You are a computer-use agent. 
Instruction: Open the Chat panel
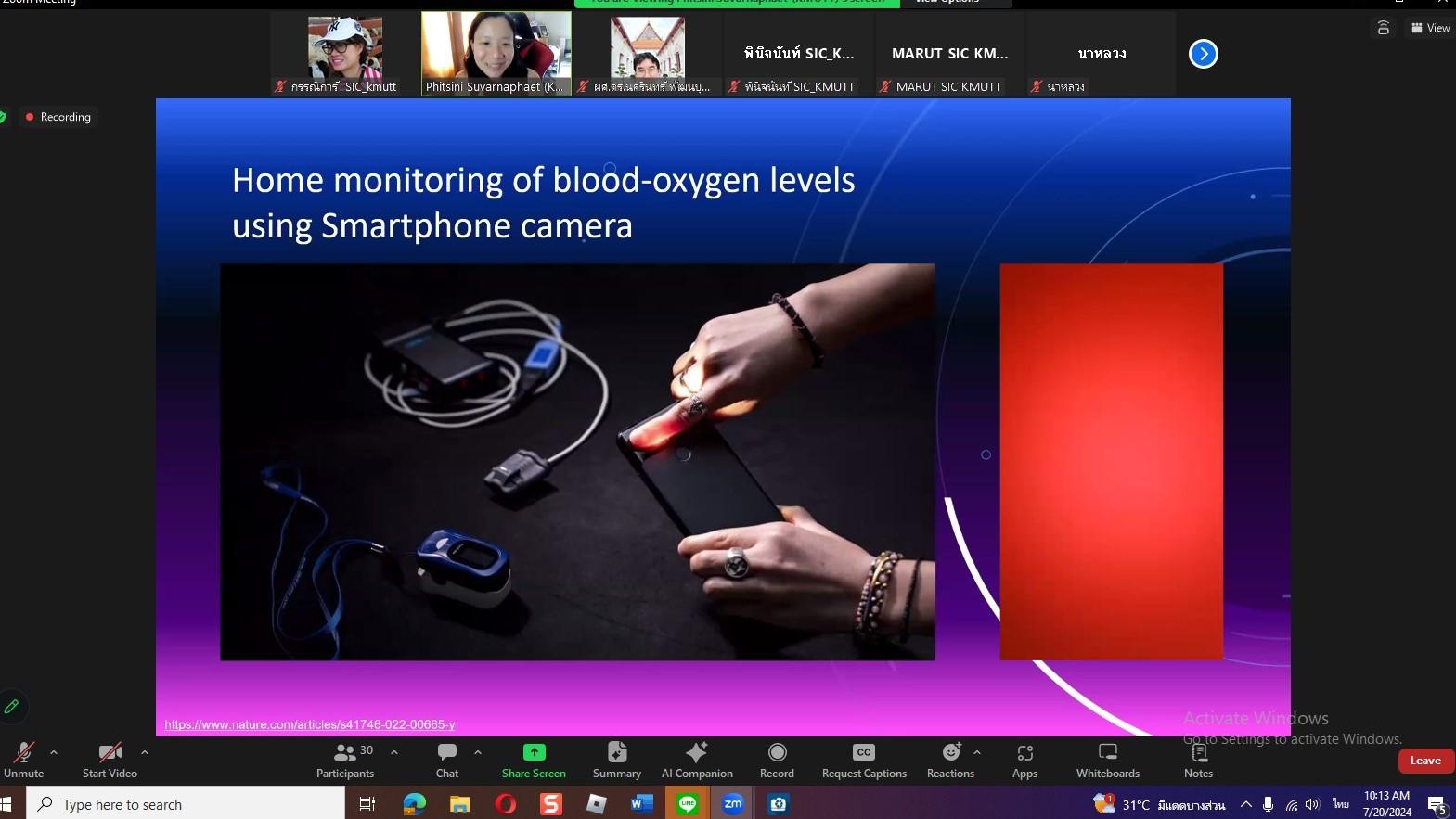447,760
